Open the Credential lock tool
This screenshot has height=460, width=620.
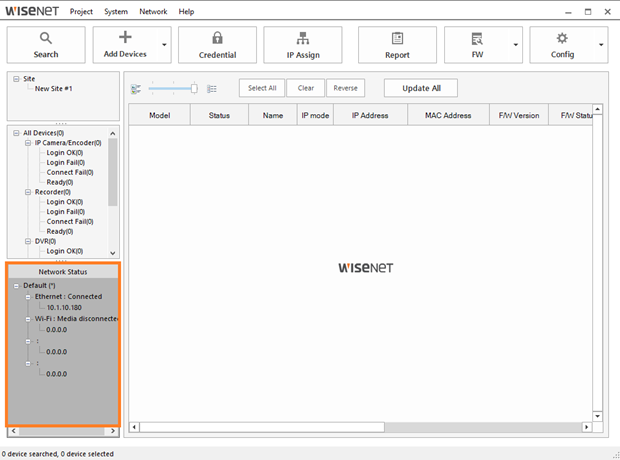click(x=217, y=45)
